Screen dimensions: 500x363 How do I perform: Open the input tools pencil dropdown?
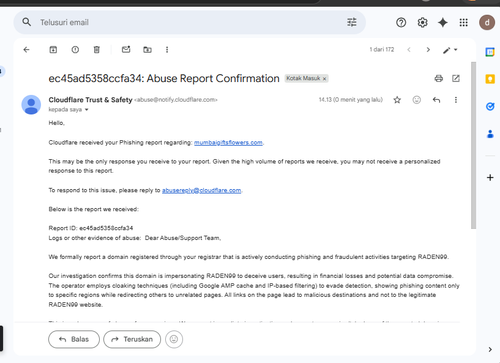click(450, 50)
